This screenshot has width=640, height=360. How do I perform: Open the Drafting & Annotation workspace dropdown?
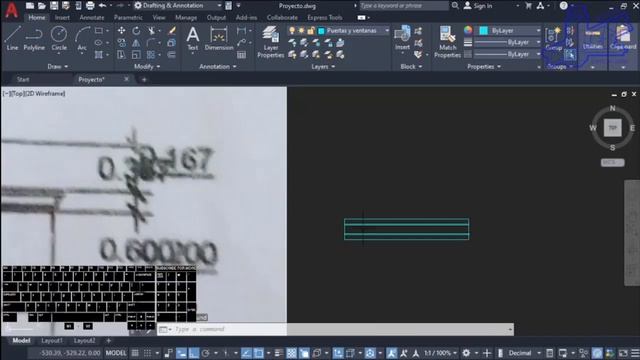pyautogui.click(x=178, y=6)
